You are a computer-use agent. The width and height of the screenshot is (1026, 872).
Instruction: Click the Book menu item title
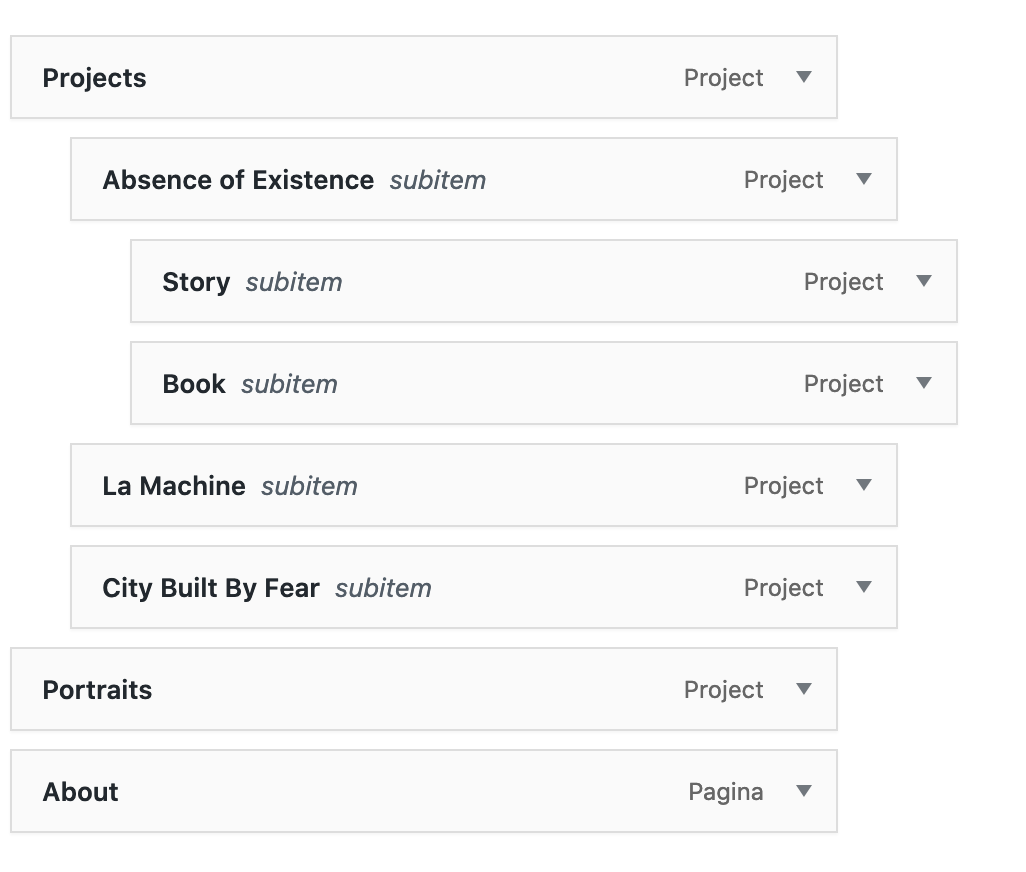[x=194, y=385]
